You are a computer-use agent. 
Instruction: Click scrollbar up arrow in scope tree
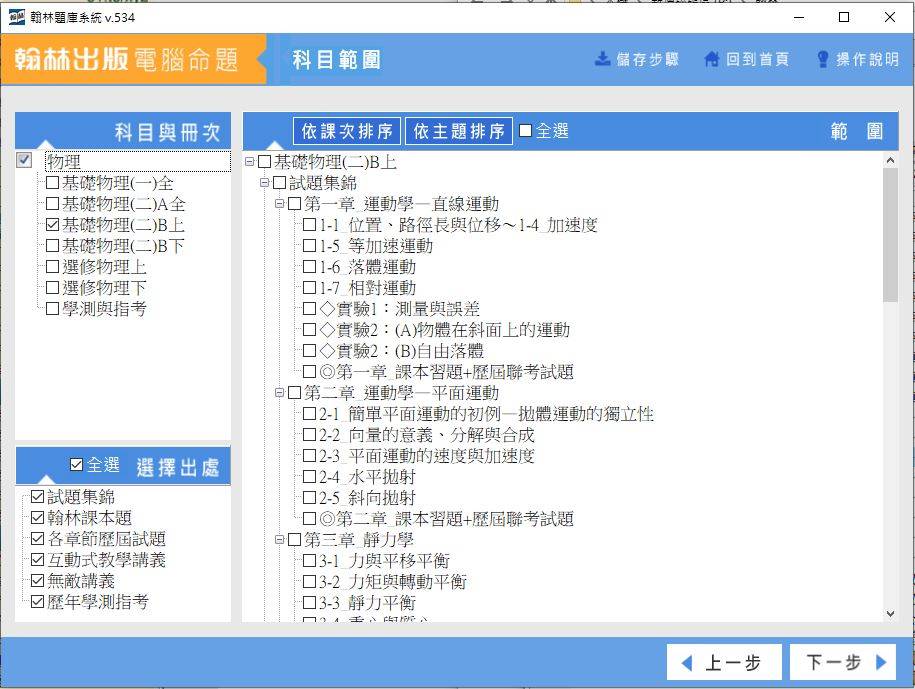pos(890,159)
